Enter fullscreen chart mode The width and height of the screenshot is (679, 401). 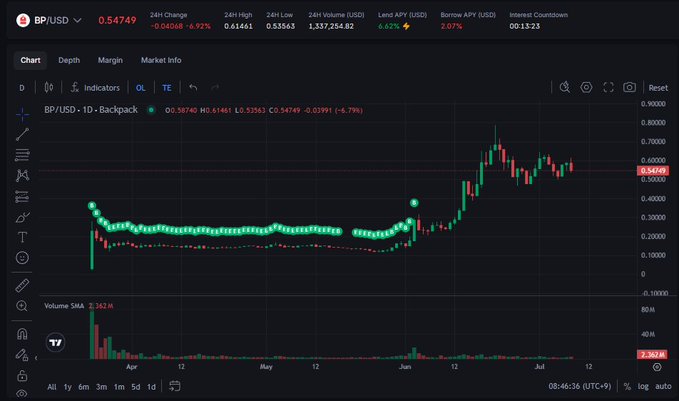(x=608, y=87)
